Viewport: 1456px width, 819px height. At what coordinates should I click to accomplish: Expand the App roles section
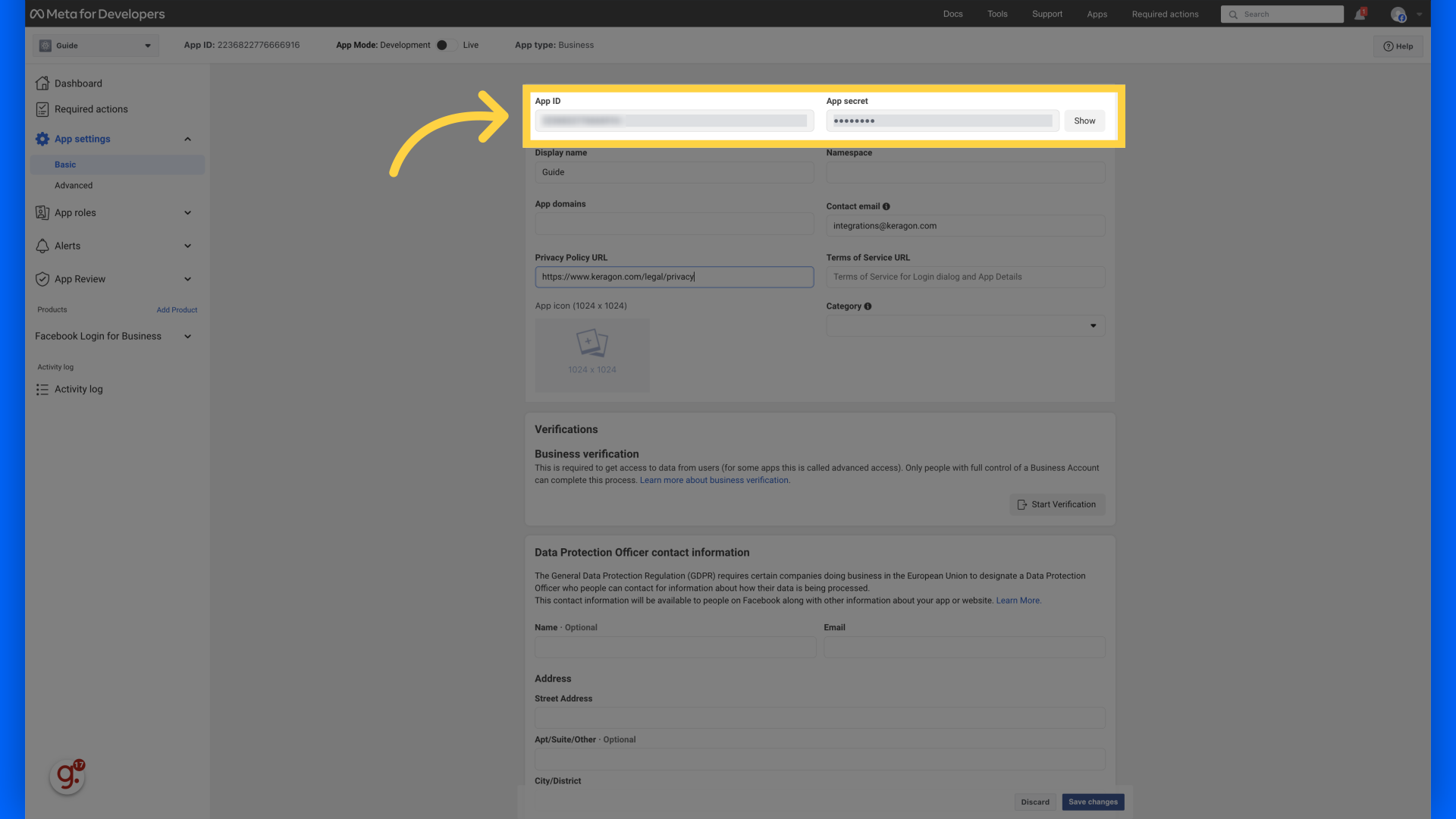tap(187, 213)
